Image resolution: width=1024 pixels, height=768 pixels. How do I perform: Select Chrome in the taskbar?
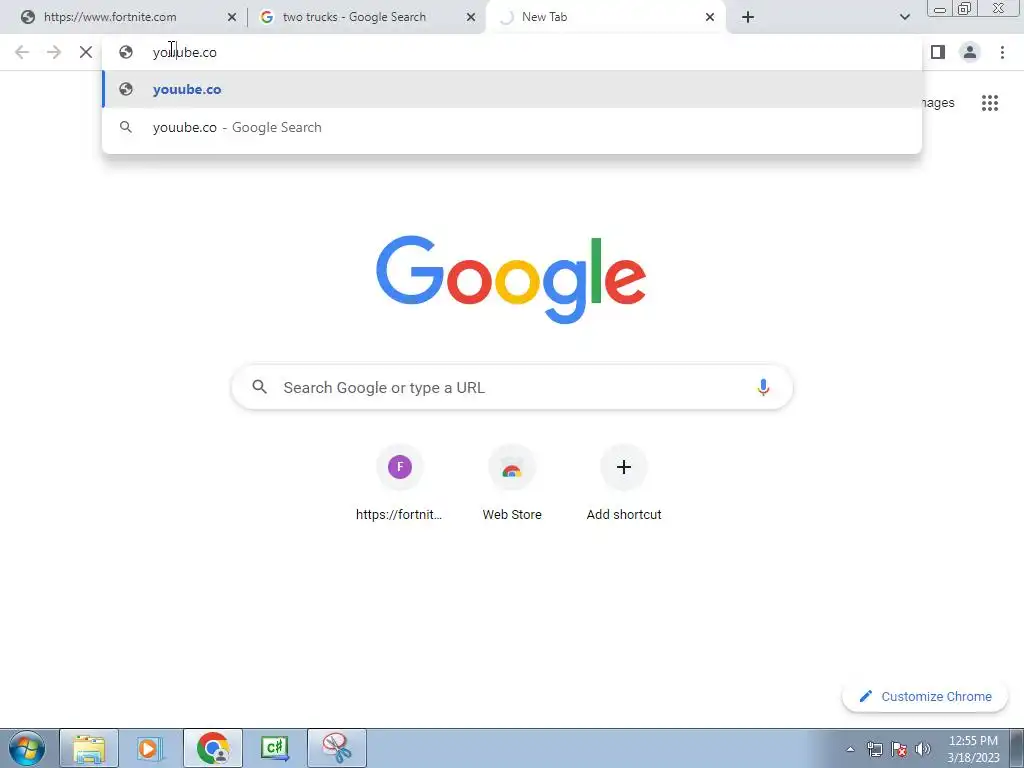213,748
